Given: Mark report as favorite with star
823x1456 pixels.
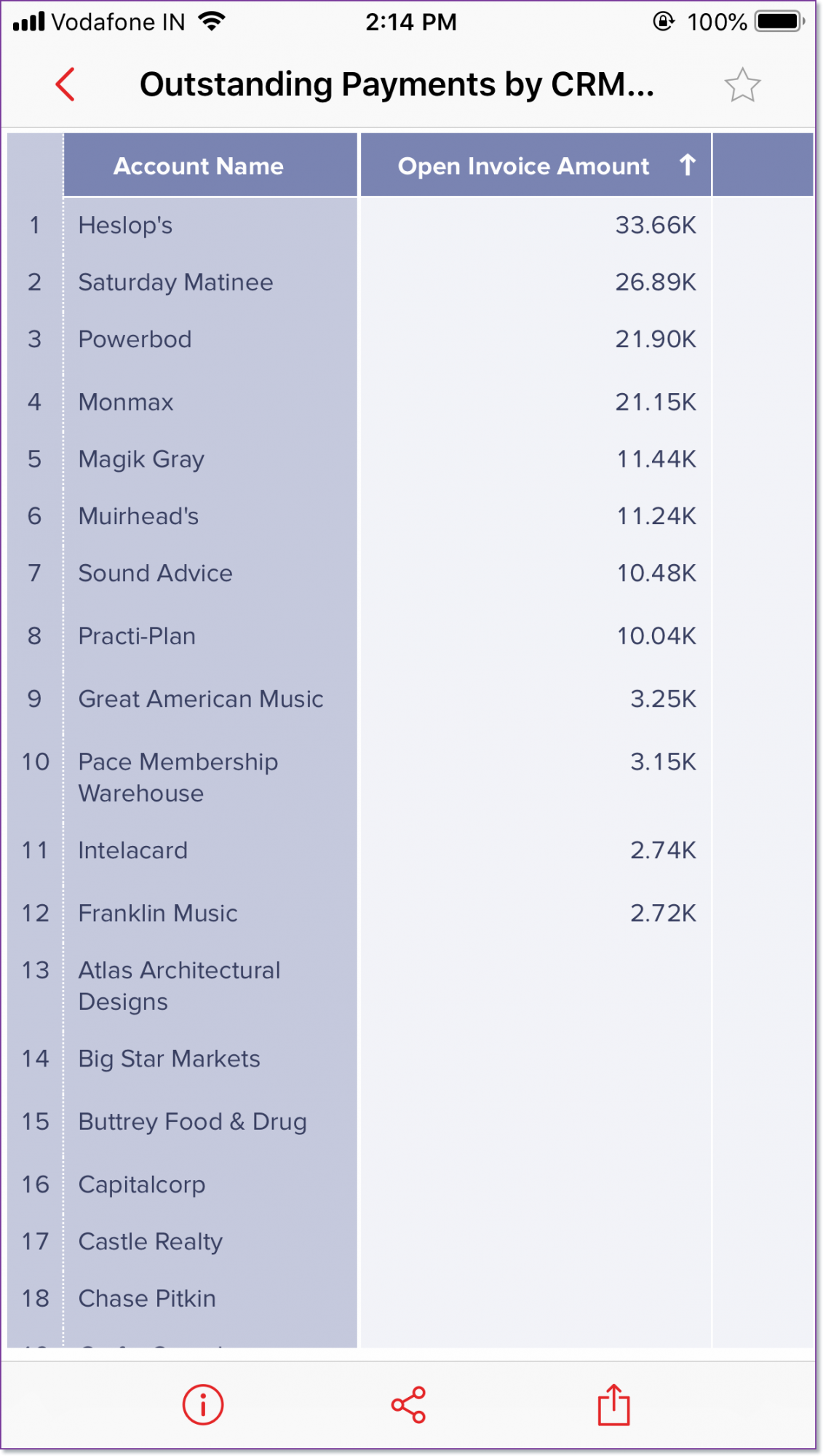Looking at the screenshot, I should (x=742, y=85).
